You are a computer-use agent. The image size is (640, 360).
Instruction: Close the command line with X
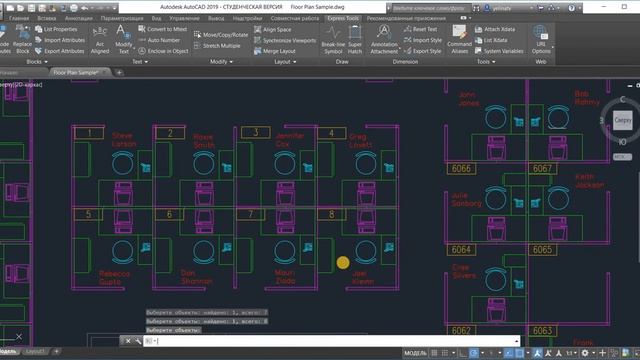(128, 341)
